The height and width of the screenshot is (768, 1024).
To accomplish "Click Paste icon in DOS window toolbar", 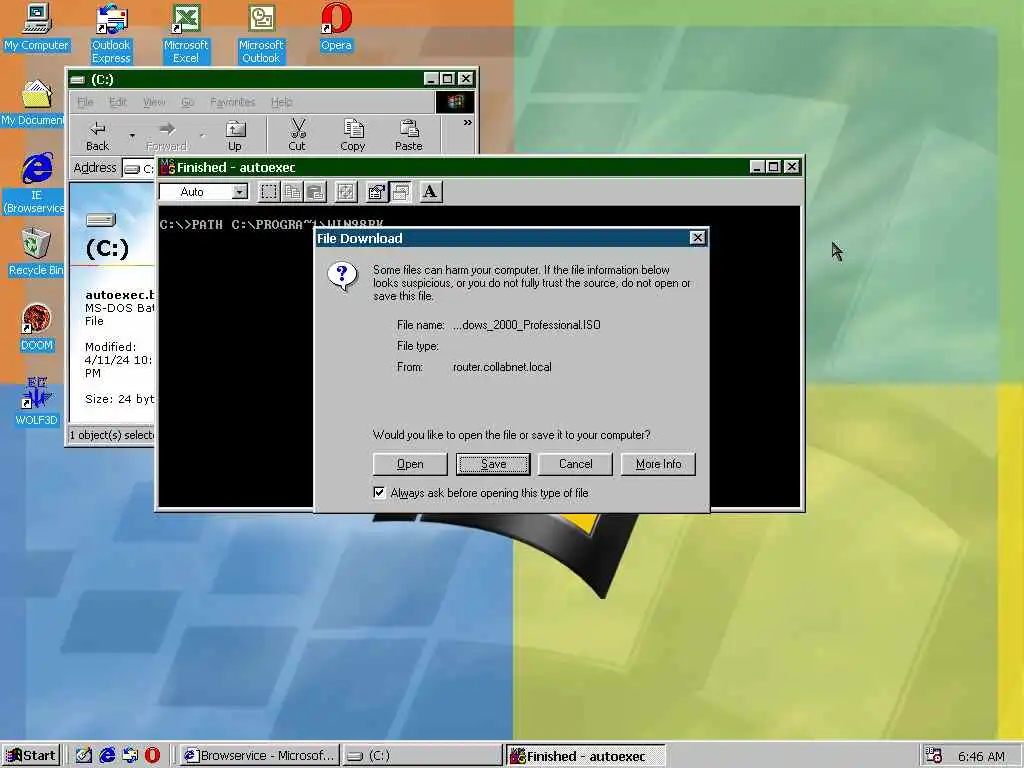I will click(315, 192).
